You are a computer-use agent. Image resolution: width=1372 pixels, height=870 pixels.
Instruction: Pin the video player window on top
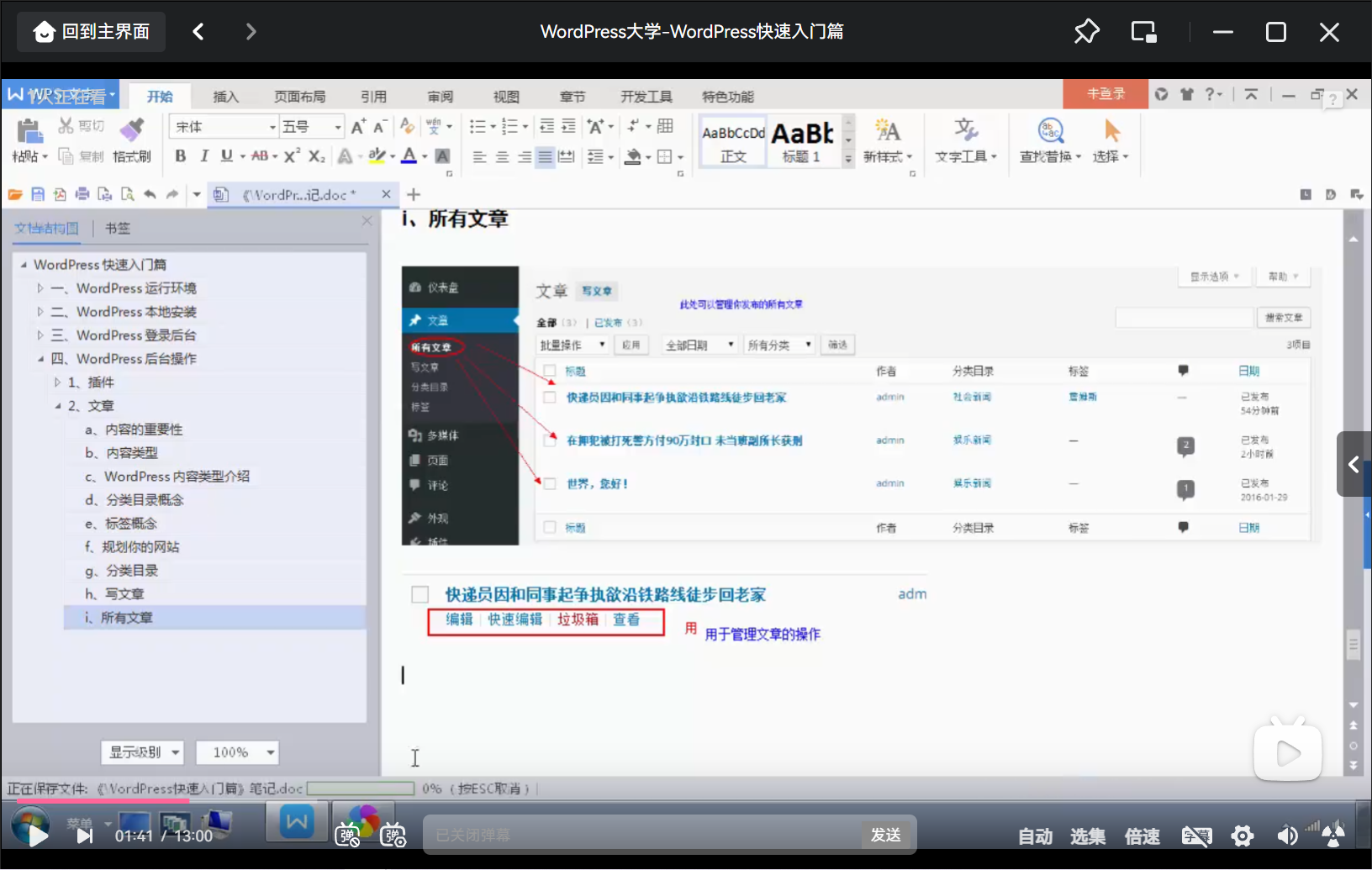[1086, 32]
